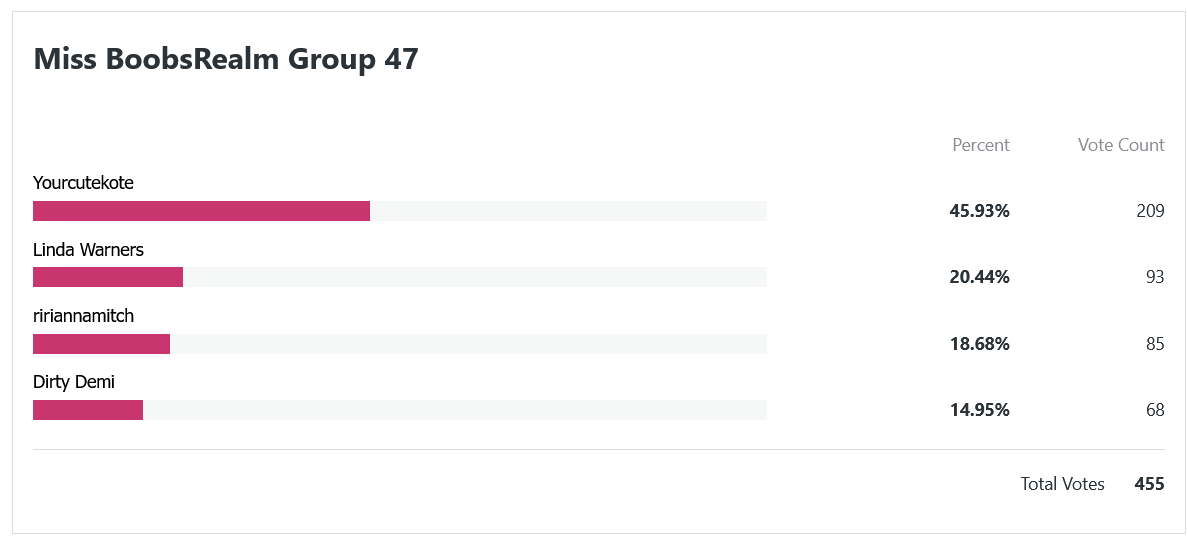This screenshot has height=537, width=1187.
Task: Click the 455 total votes number
Action: 1149,483
